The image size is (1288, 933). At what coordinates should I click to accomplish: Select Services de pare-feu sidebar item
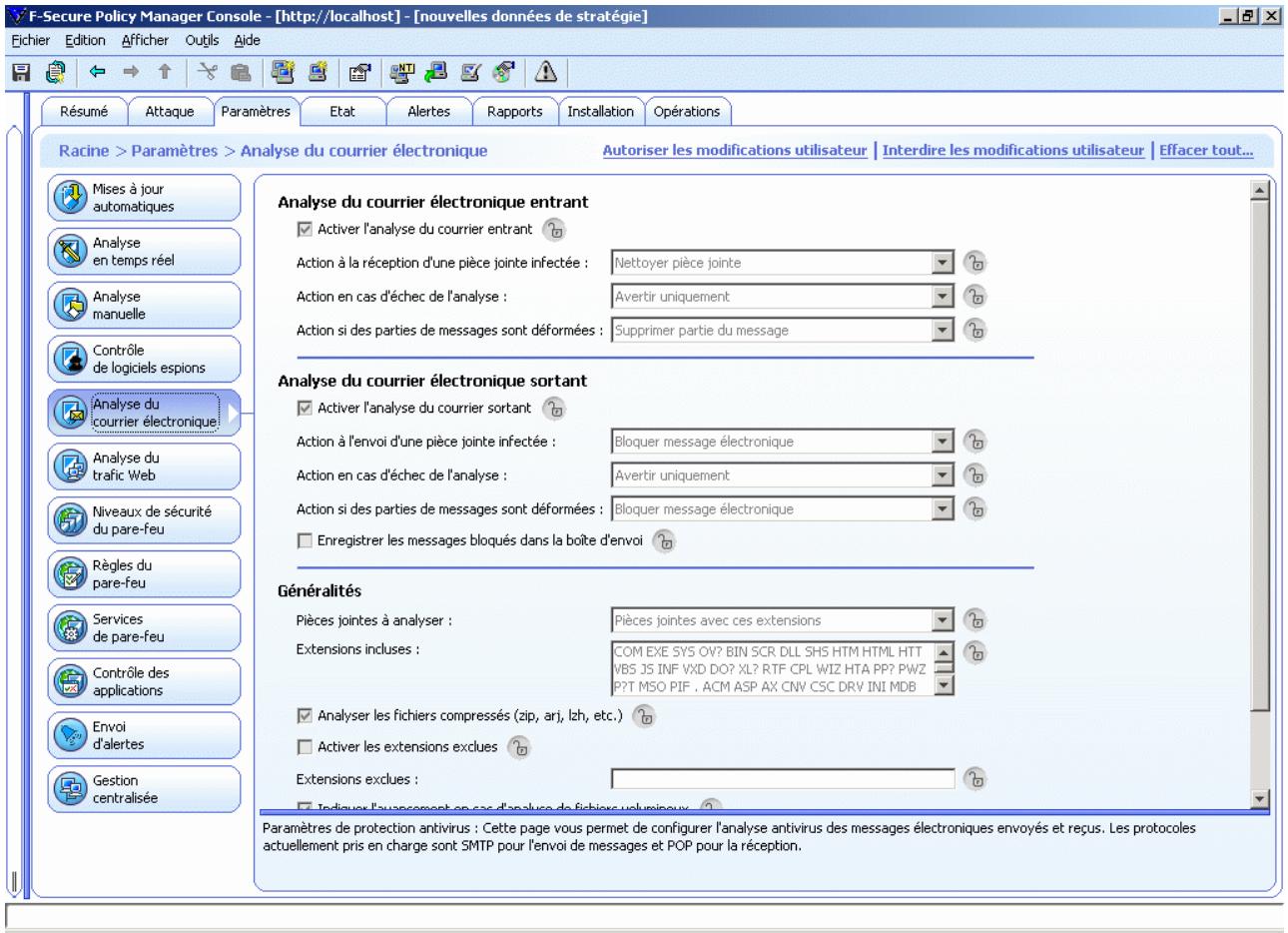point(145,628)
